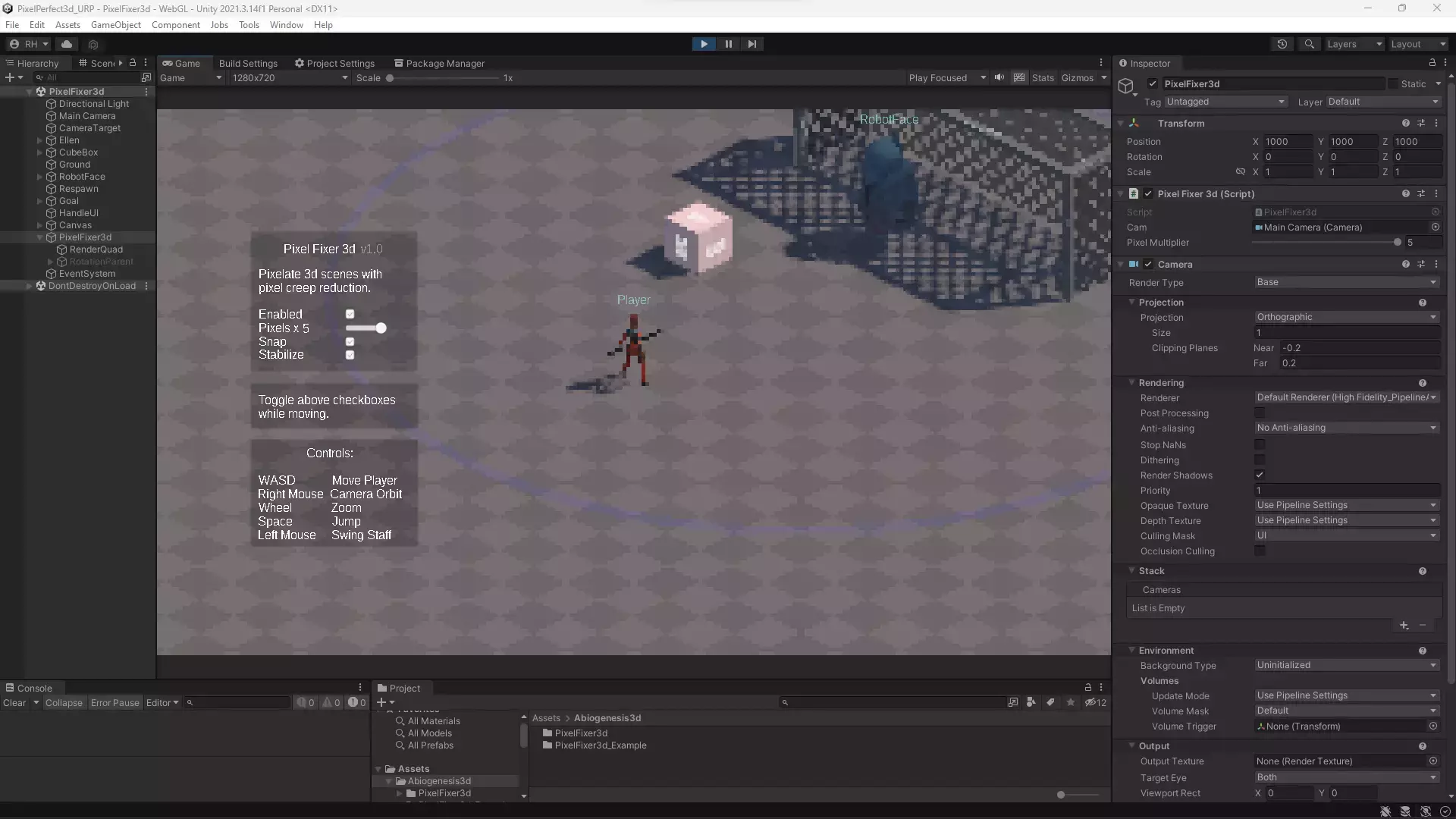1456x819 pixels.
Task: Click Stats button in Game view
Action: tap(1043, 77)
